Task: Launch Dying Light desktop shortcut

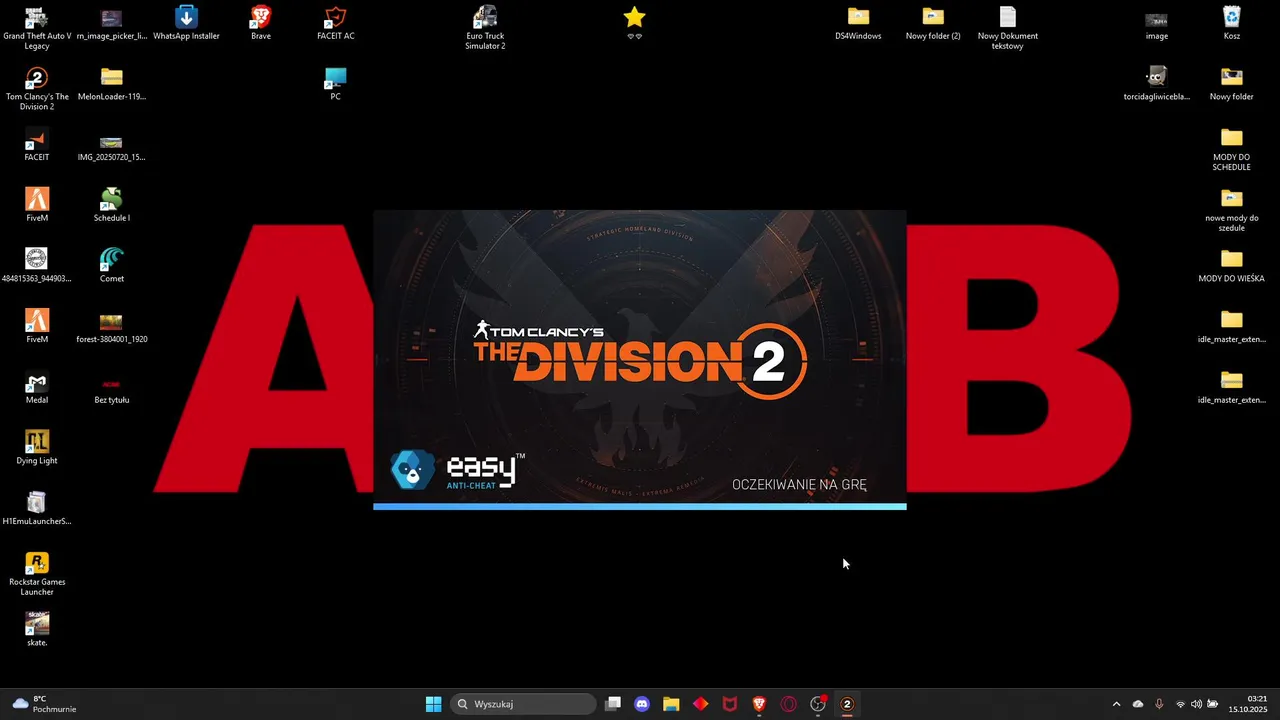Action: point(37,448)
